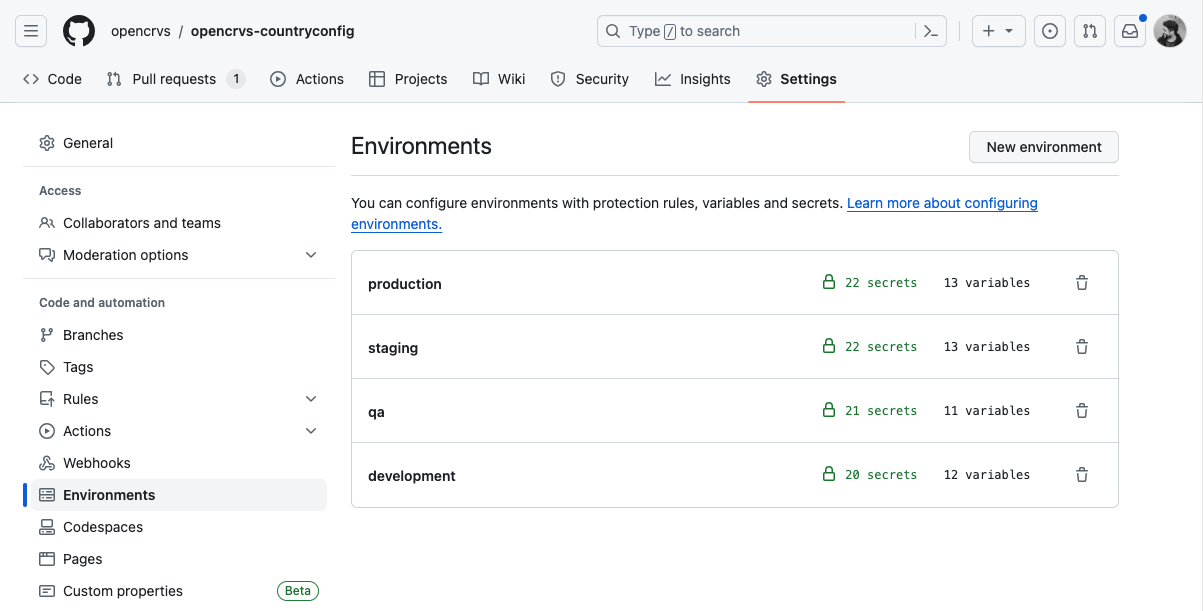
Task: Expand Rules section chevron
Action: (311, 399)
